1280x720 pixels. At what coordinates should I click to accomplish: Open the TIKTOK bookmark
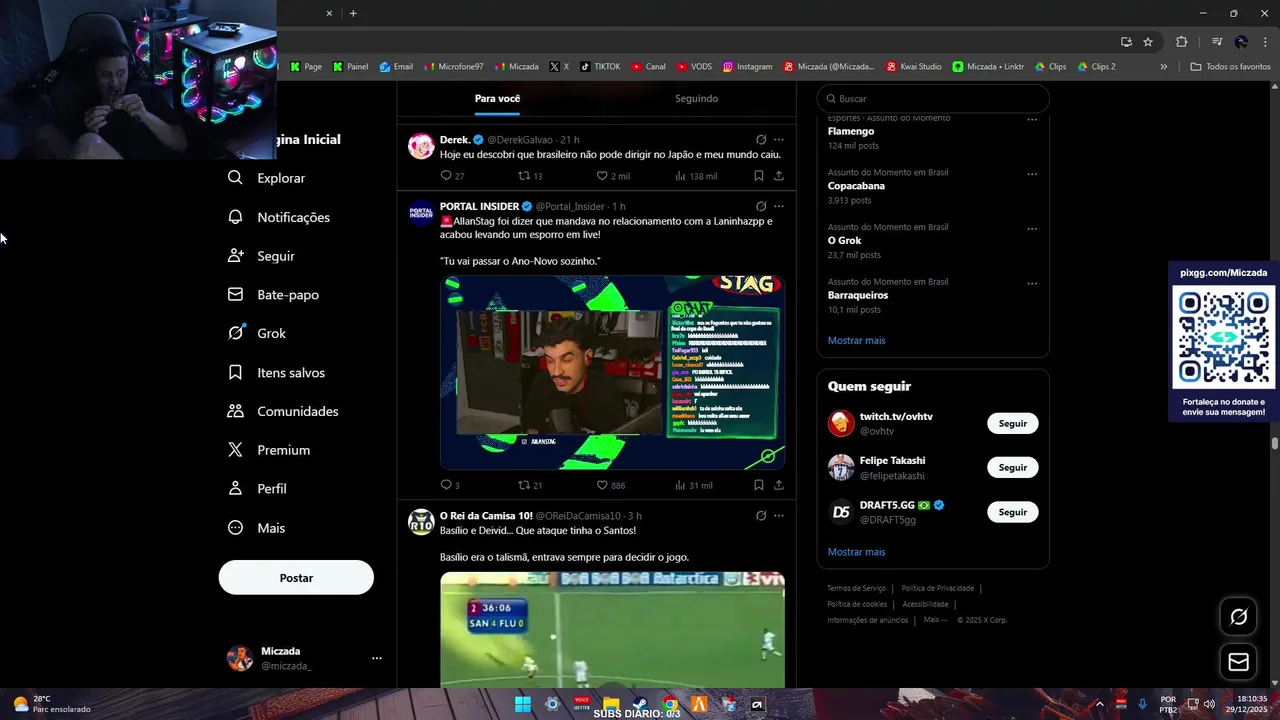coord(600,67)
